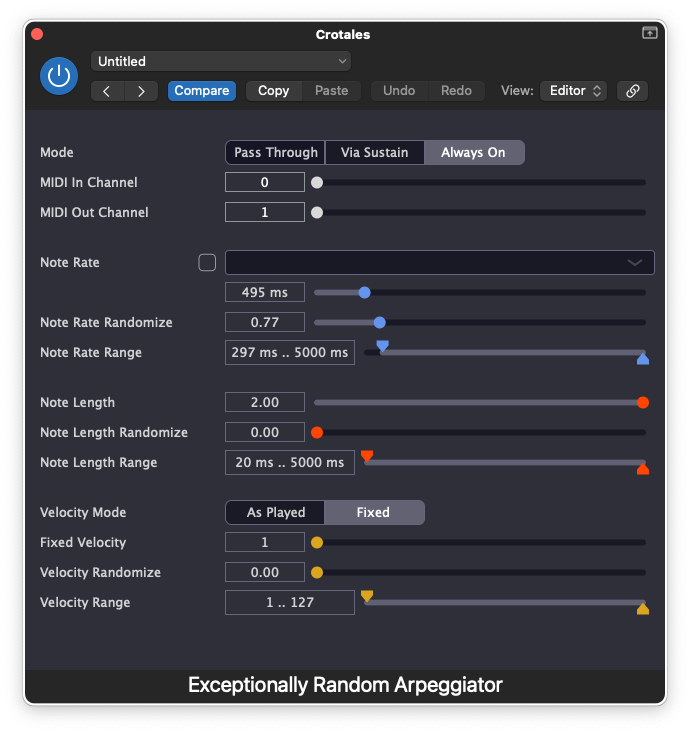690x733 pixels.
Task: Go to next preset with right arrow
Action: click(x=141, y=91)
